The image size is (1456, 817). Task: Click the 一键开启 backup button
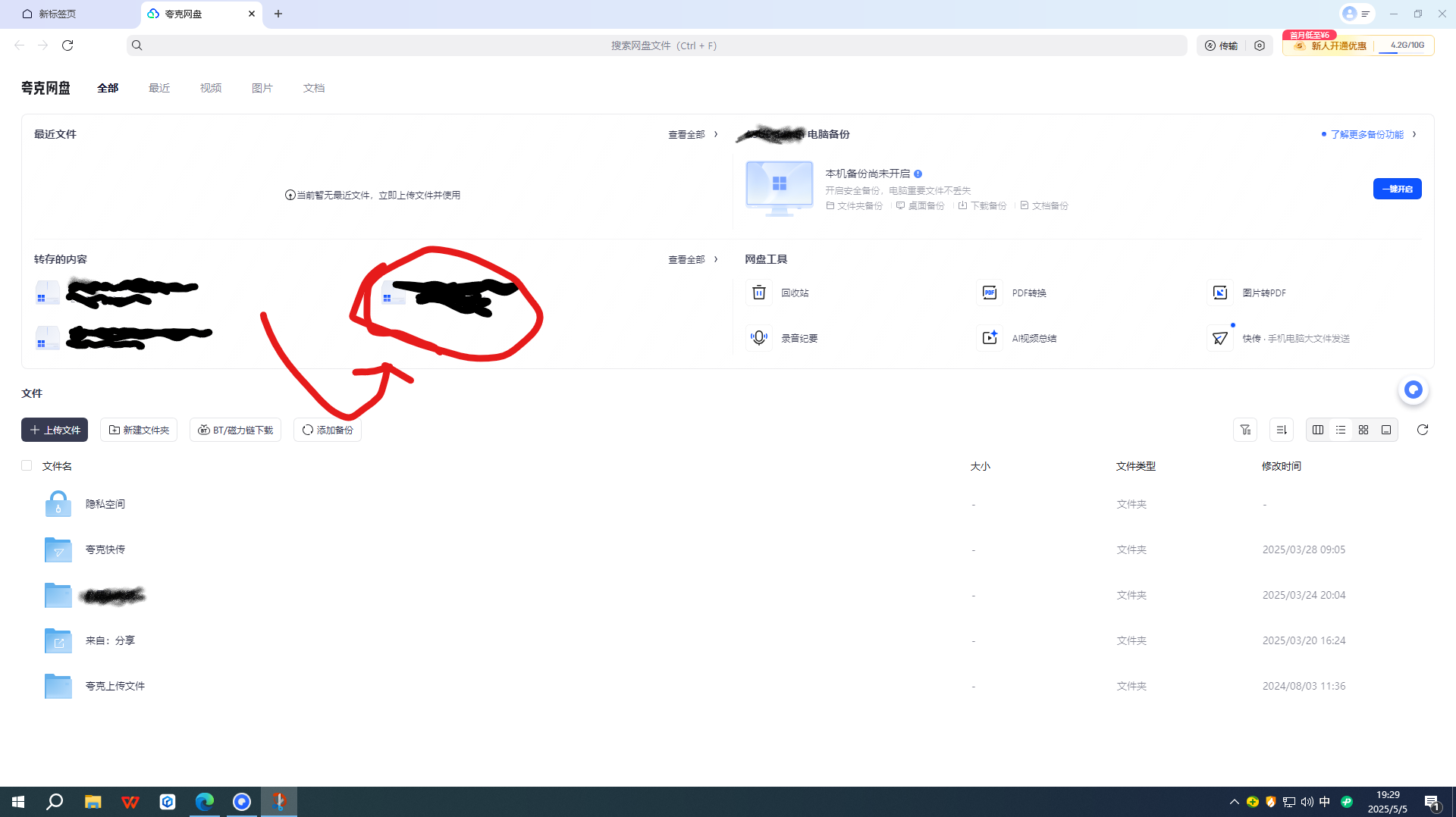tap(1398, 189)
